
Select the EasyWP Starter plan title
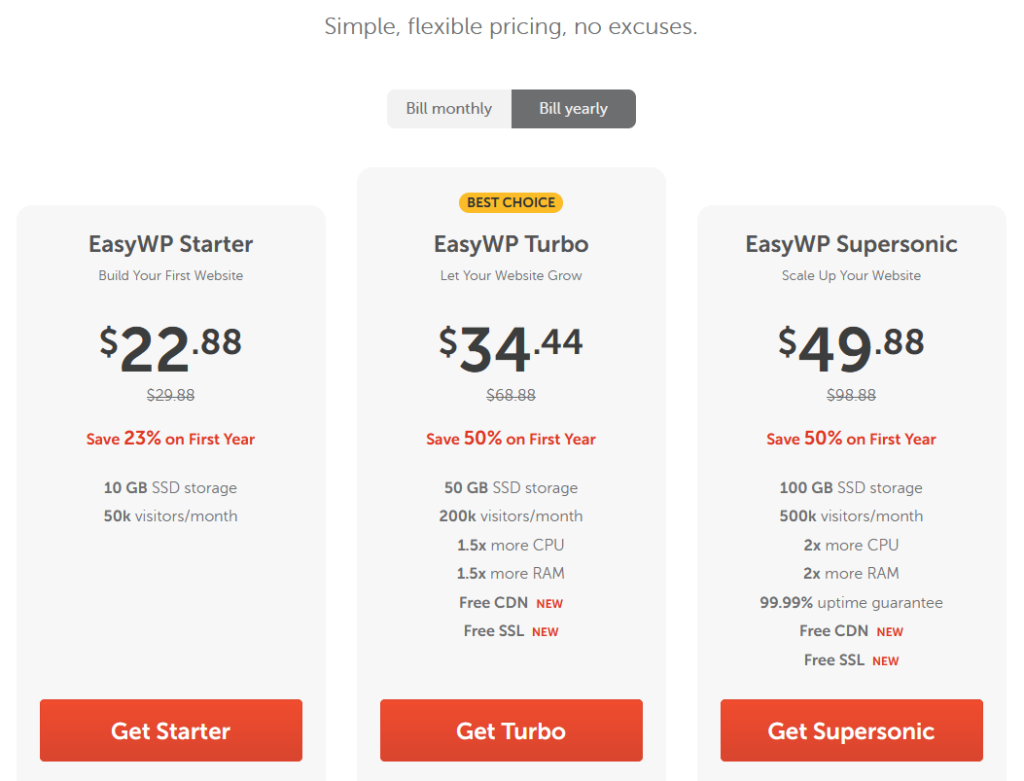point(171,244)
